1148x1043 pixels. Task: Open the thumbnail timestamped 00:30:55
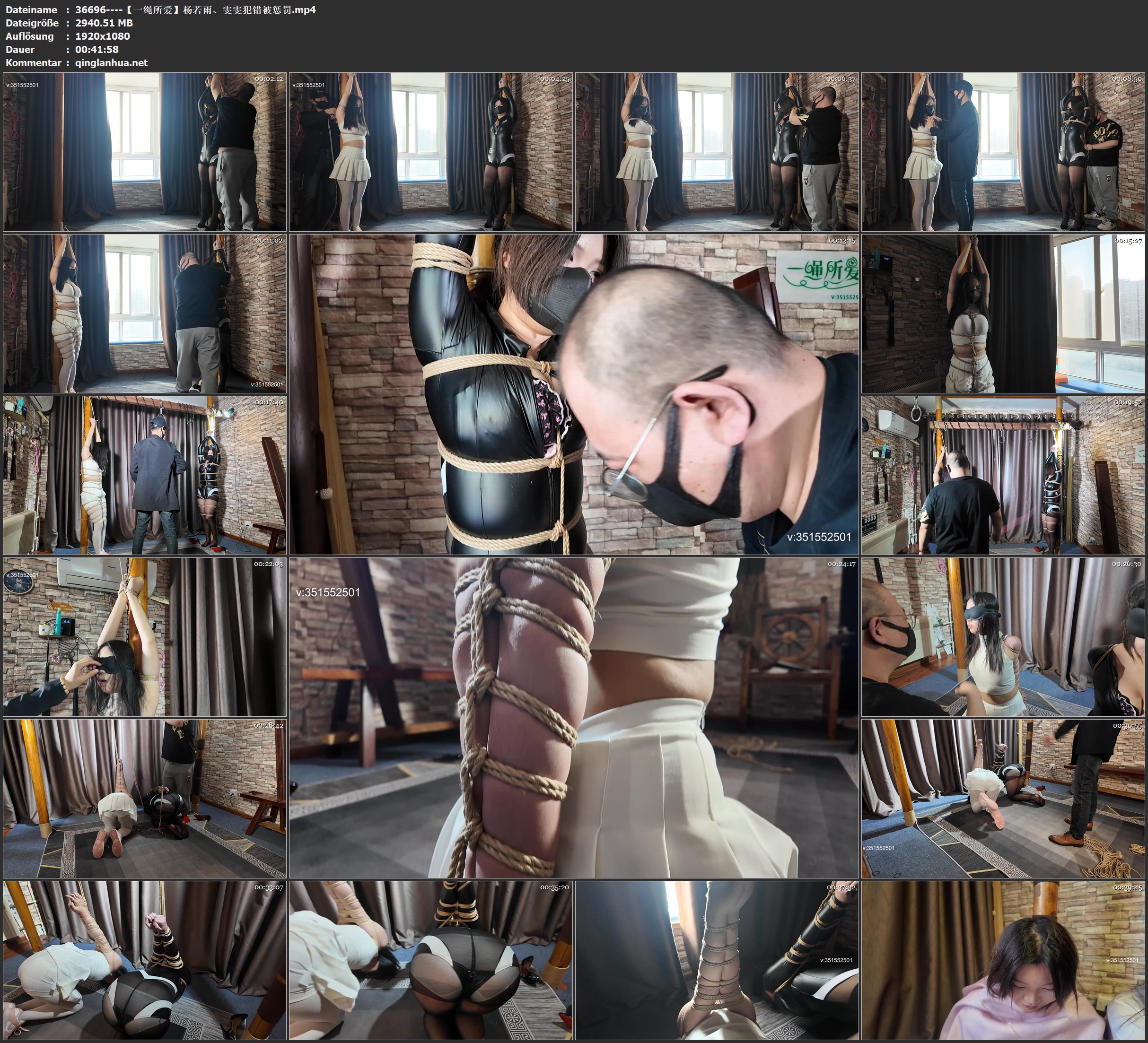tap(1003, 799)
